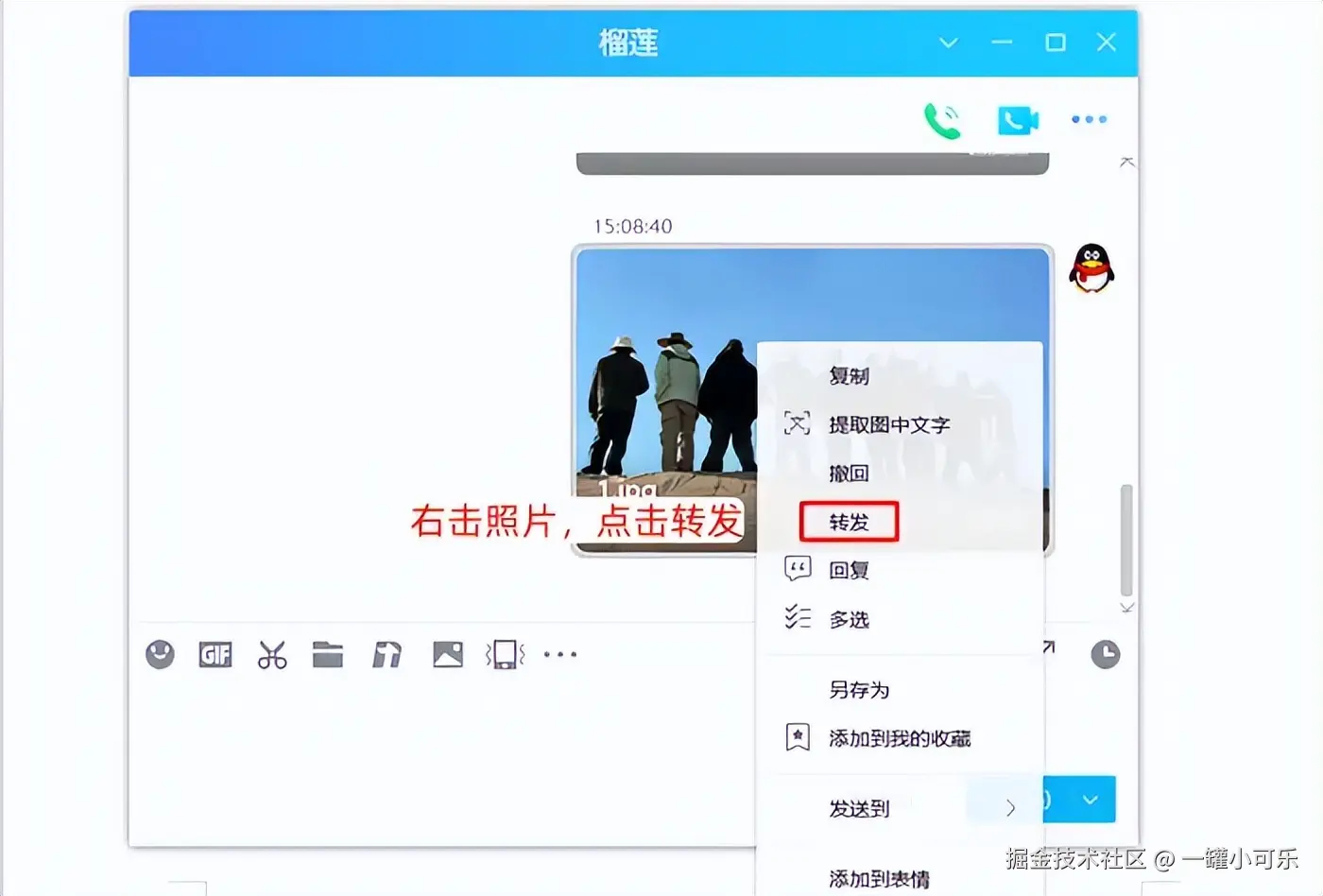This screenshot has width=1323, height=896.
Task: Choose 回复 from the context menu
Action: [x=849, y=570]
